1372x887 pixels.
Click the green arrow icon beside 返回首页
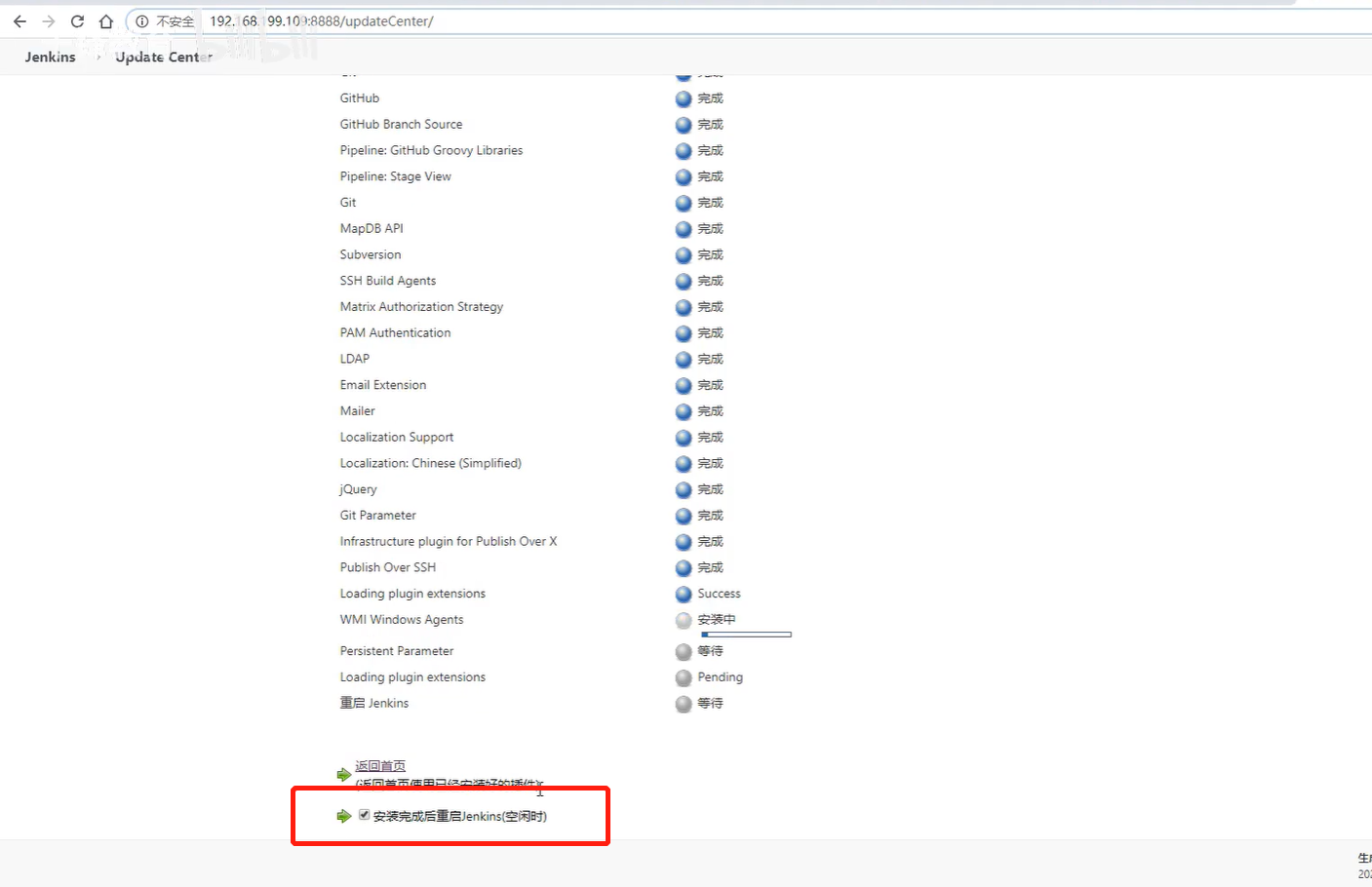pyautogui.click(x=343, y=775)
